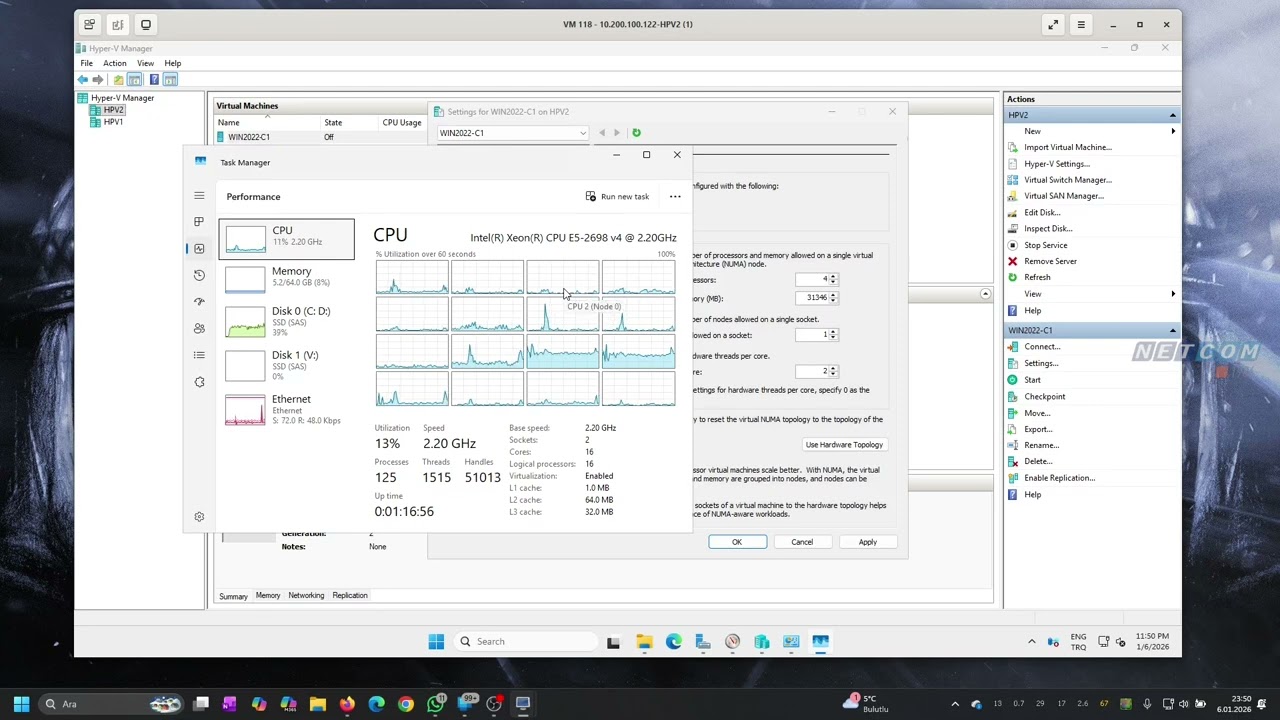This screenshot has width=1280, height=720.
Task: Expand New submenu arrow in Actions pane
Action: coord(1173,131)
